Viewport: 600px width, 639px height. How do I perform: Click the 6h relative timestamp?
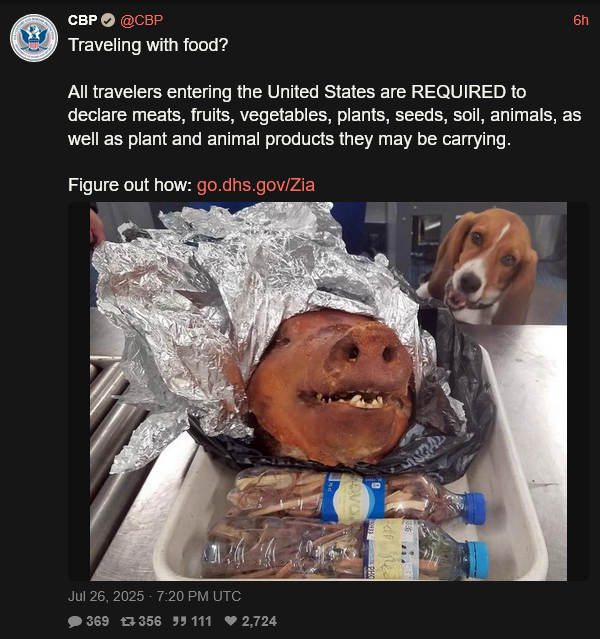pyautogui.click(x=581, y=20)
